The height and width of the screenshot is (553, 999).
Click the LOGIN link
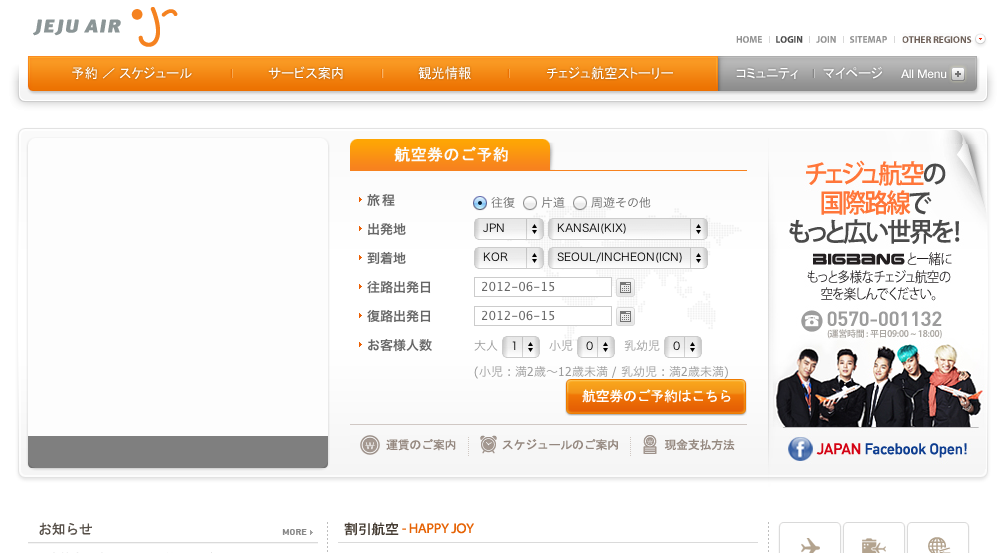[x=789, y=40]
